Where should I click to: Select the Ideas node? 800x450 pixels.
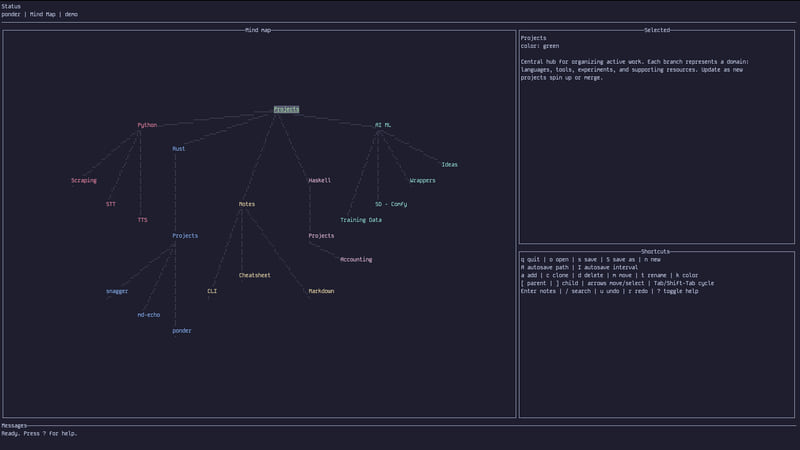(x=449, y=165)
